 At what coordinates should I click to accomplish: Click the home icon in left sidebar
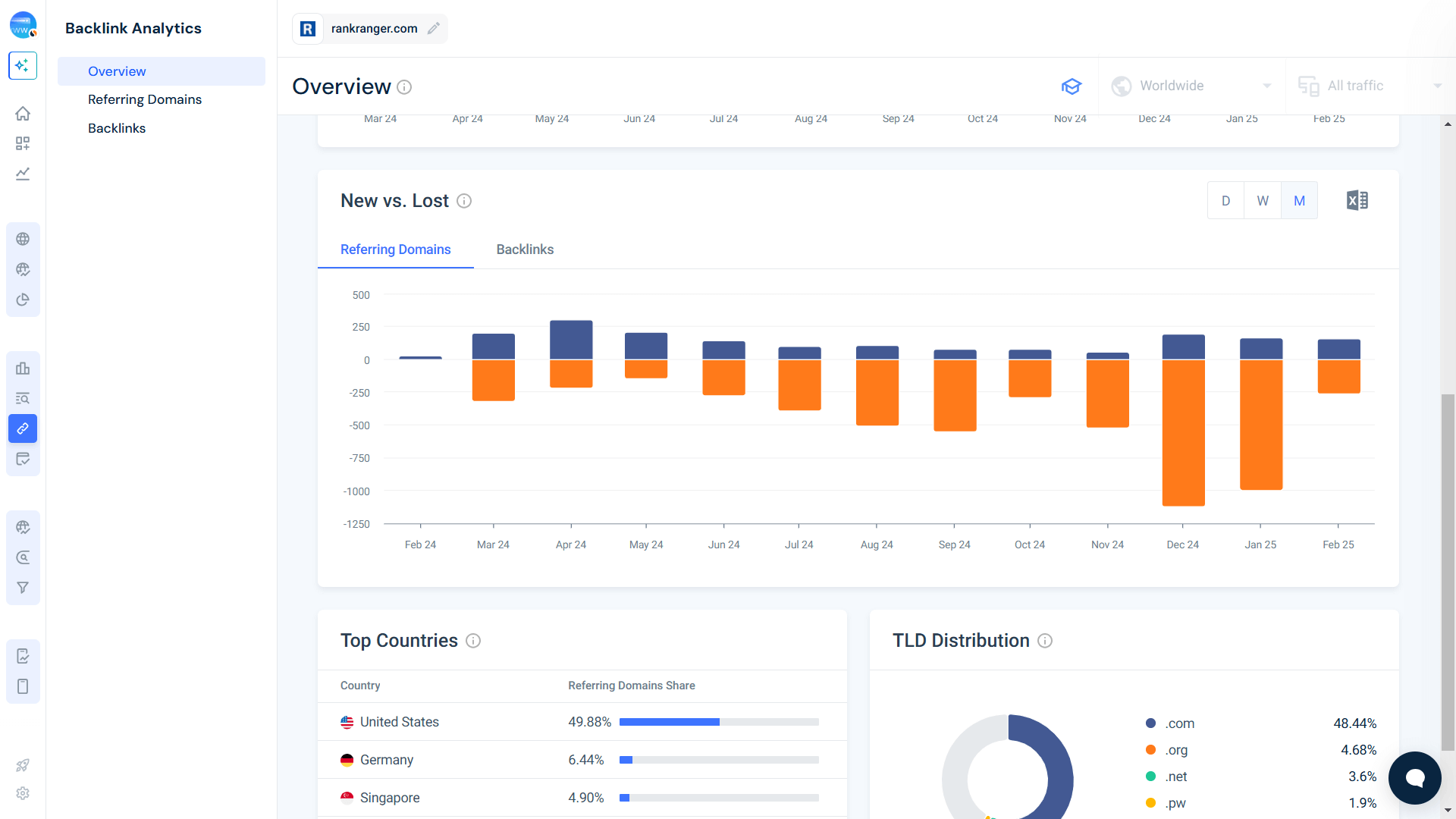[x=23, y=114]
